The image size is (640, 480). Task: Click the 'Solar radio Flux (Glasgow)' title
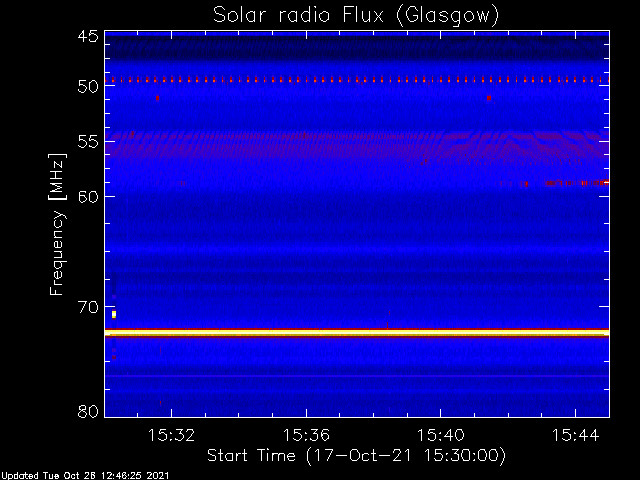pyautogui.click(x=356, y=16)
